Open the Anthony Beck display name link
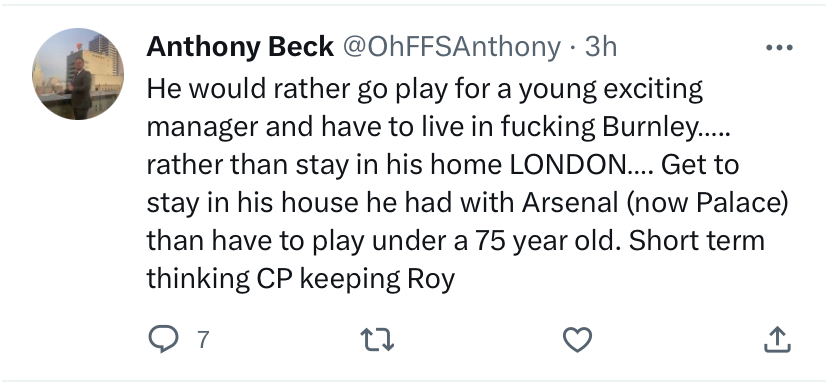Viewport: 828px width, 387px height. coord(240,47)
